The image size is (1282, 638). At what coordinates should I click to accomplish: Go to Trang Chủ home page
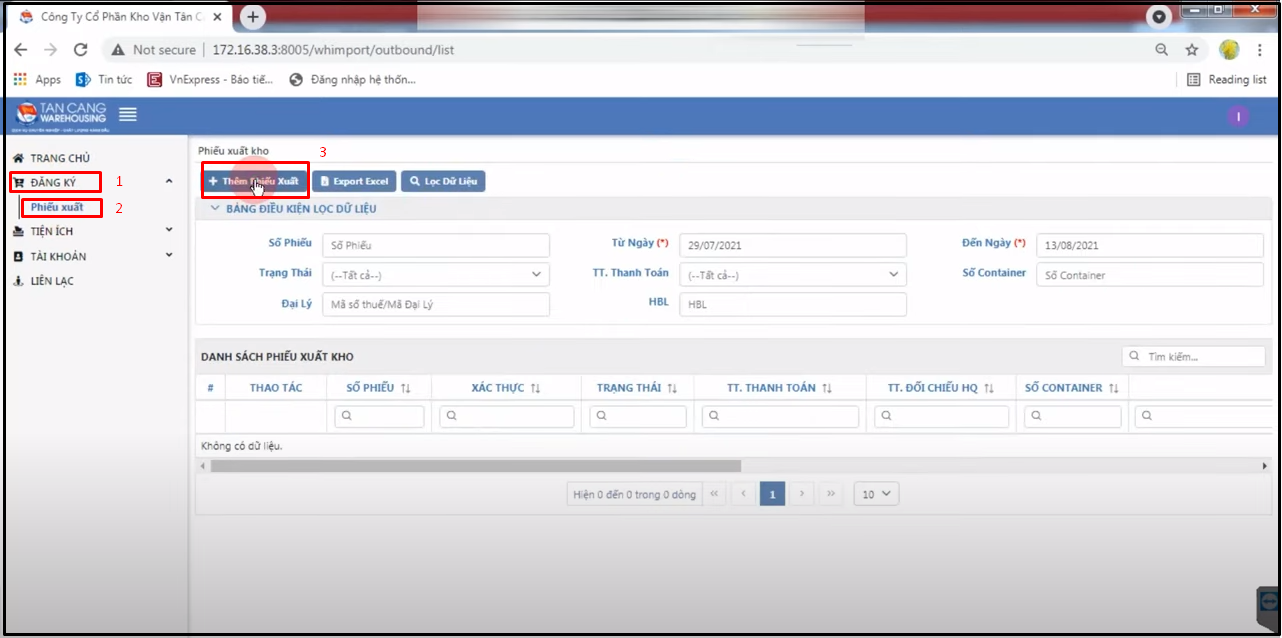point(60,158)
